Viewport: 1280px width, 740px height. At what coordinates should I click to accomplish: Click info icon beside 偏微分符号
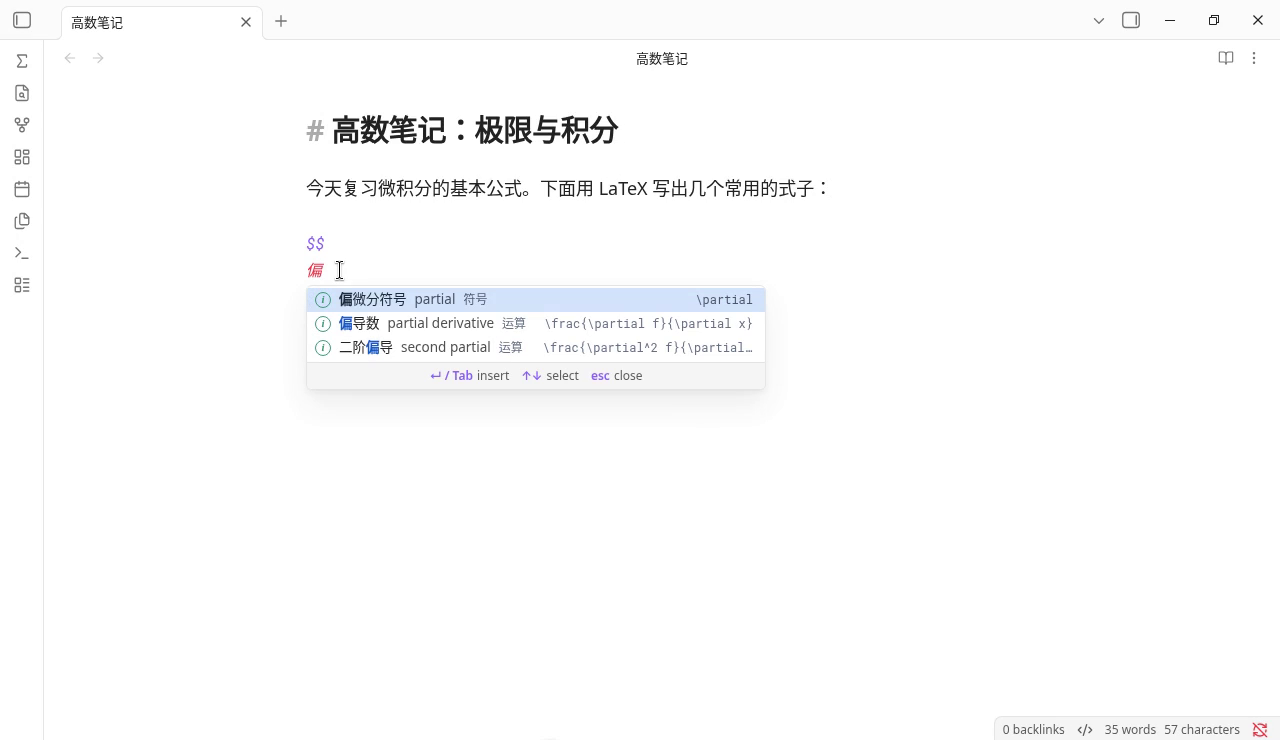tap(323, 299)
